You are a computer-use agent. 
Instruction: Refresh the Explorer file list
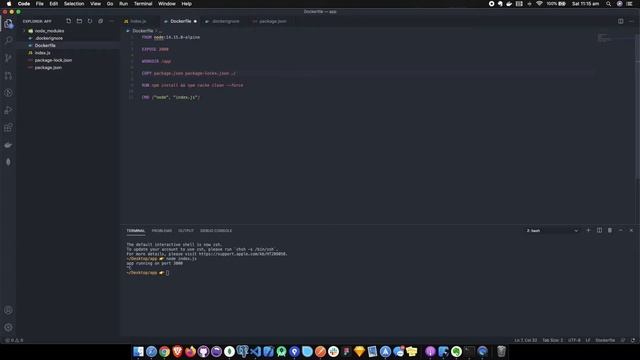coord(90,21)
